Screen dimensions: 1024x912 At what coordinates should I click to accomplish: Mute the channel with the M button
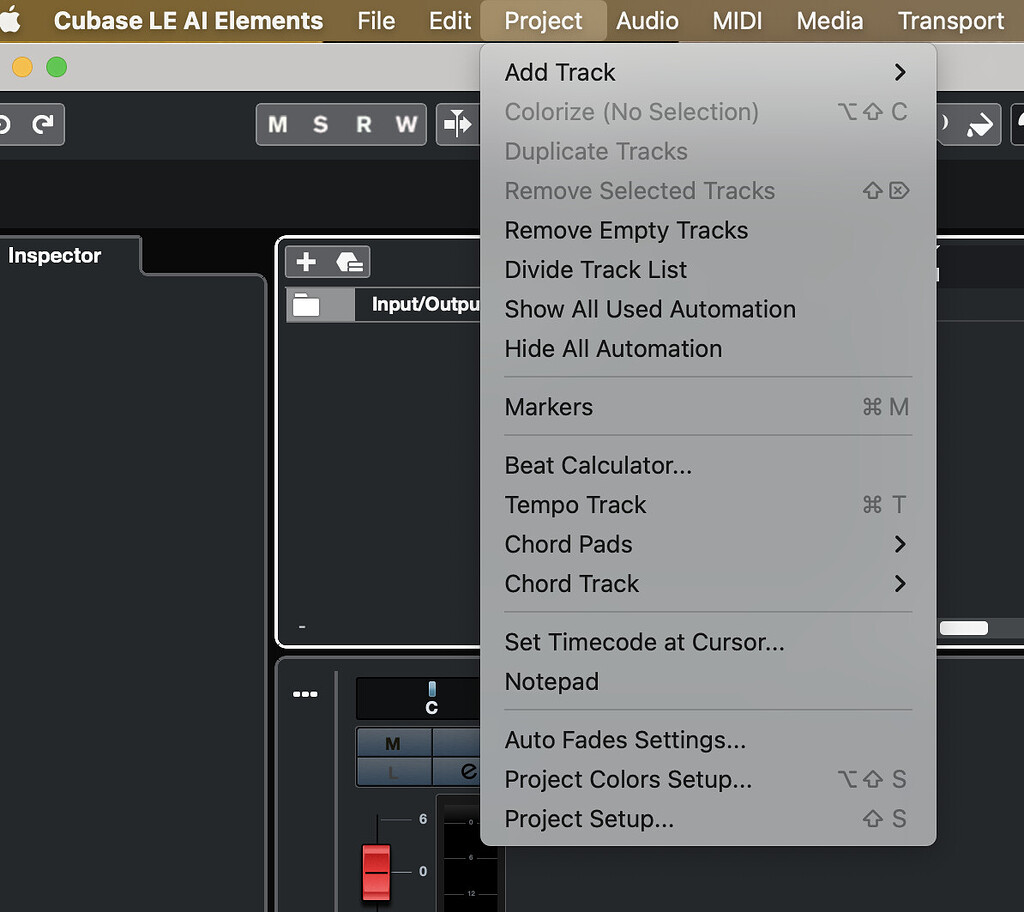tap(391, 743)
